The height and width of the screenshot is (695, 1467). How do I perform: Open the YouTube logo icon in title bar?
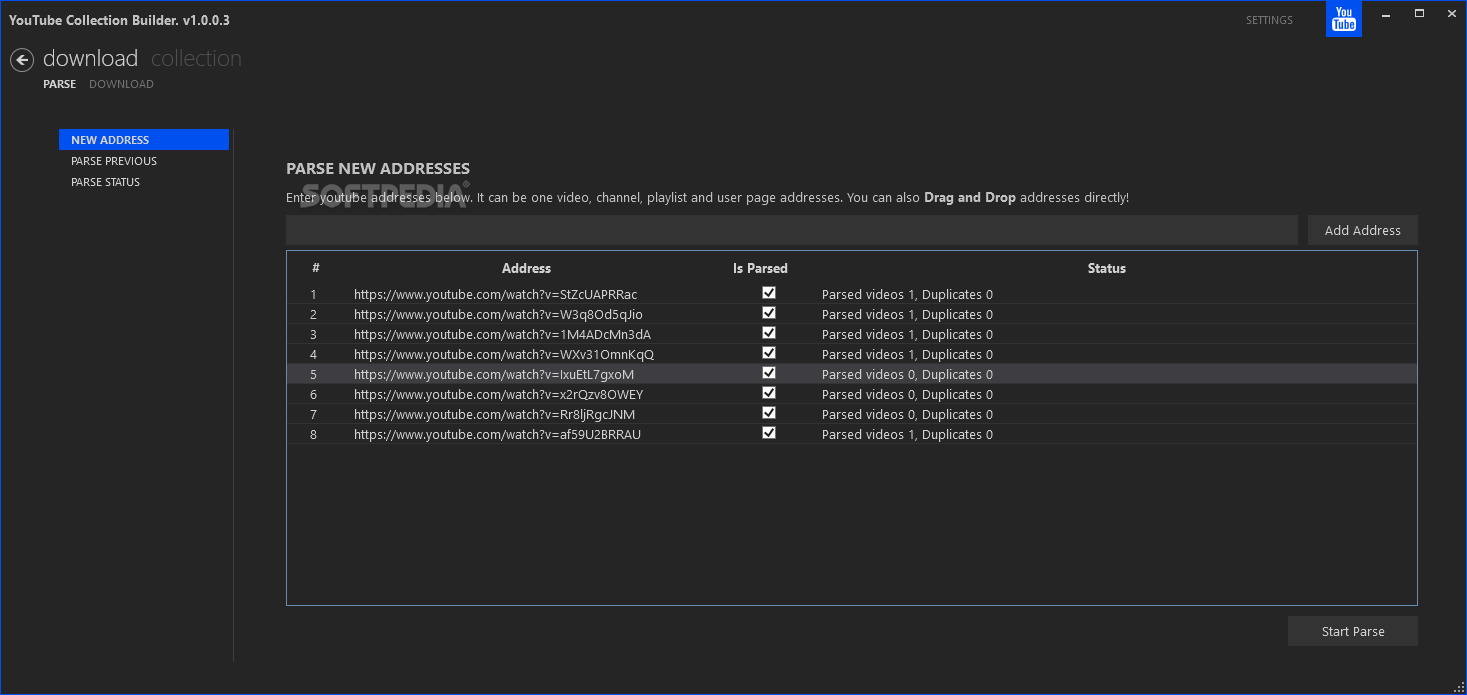(x=1344, y=19)
